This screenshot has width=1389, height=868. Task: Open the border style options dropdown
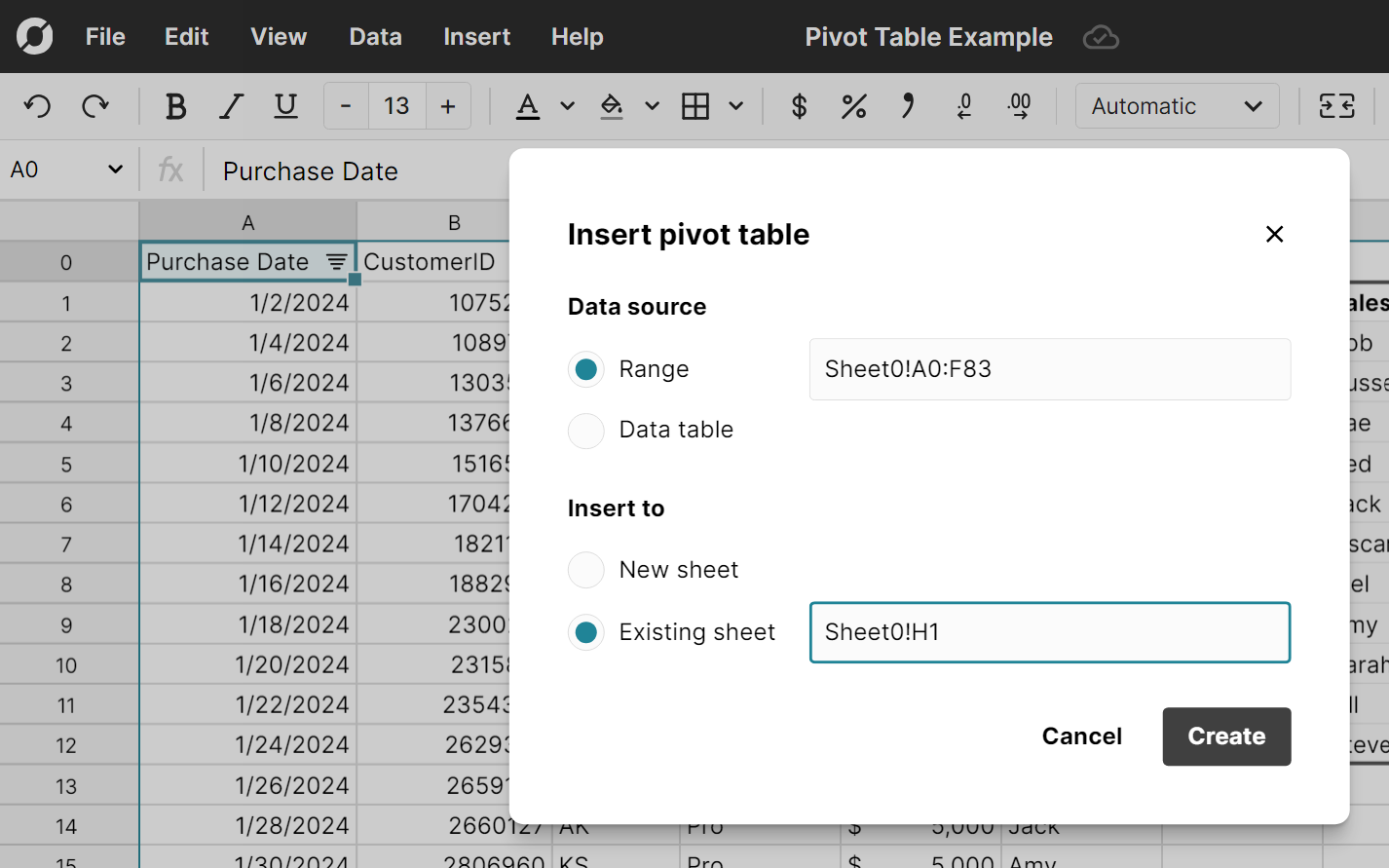pyautogui.click(x=736, y=105)
